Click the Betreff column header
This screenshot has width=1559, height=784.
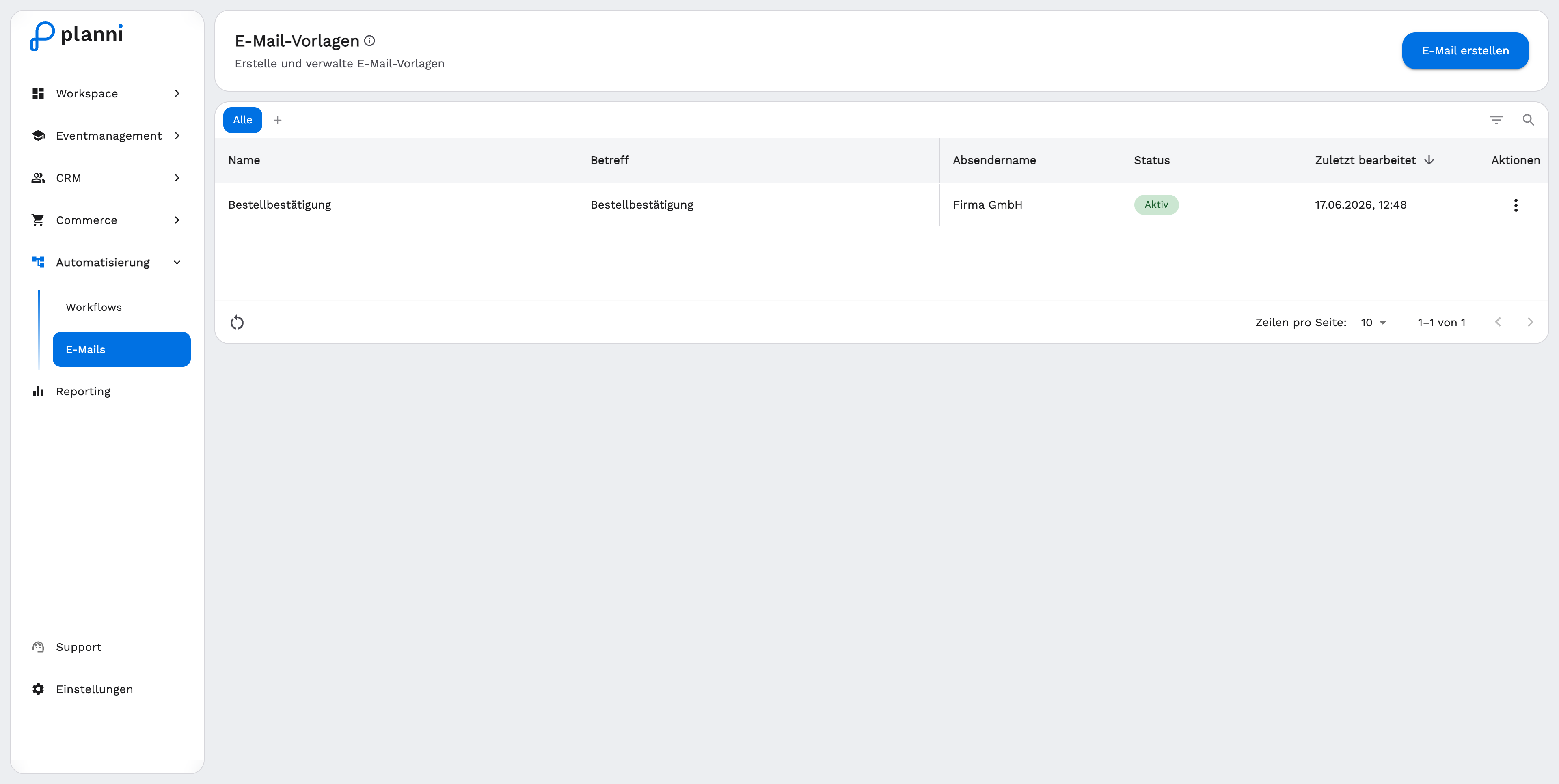point(758,160)
